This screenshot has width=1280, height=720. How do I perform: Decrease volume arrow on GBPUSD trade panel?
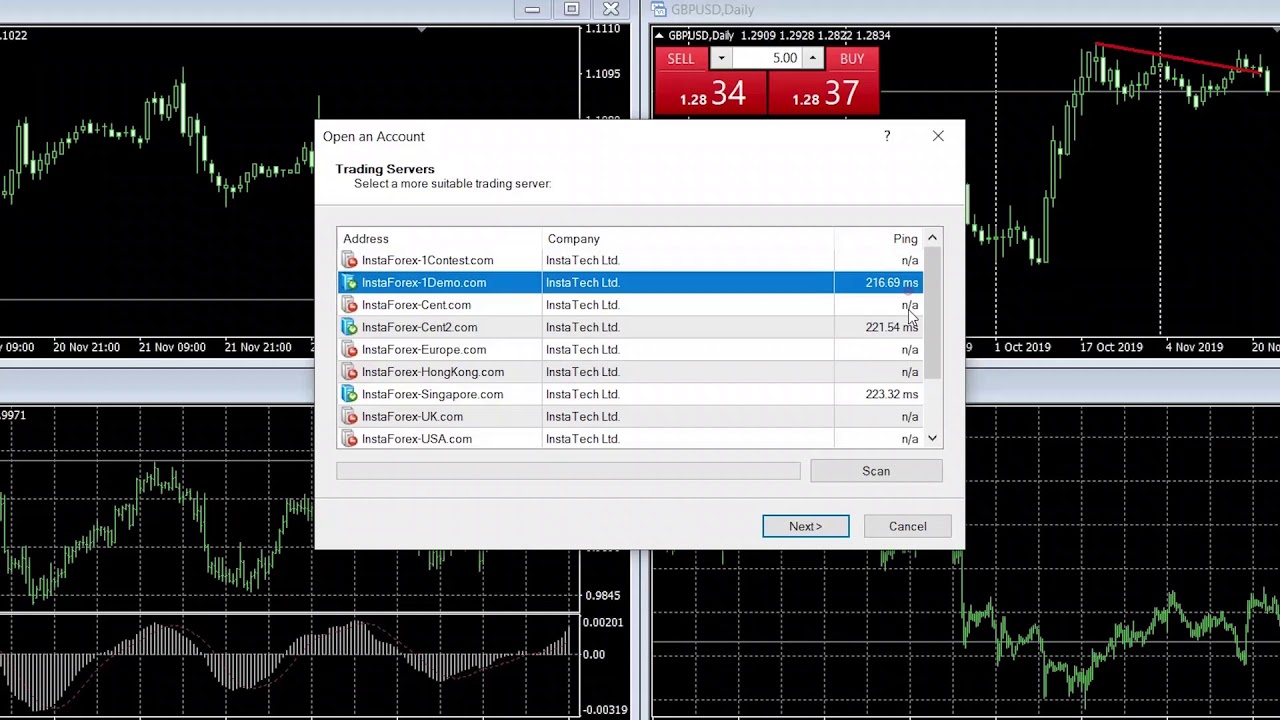tap(721, 59)
